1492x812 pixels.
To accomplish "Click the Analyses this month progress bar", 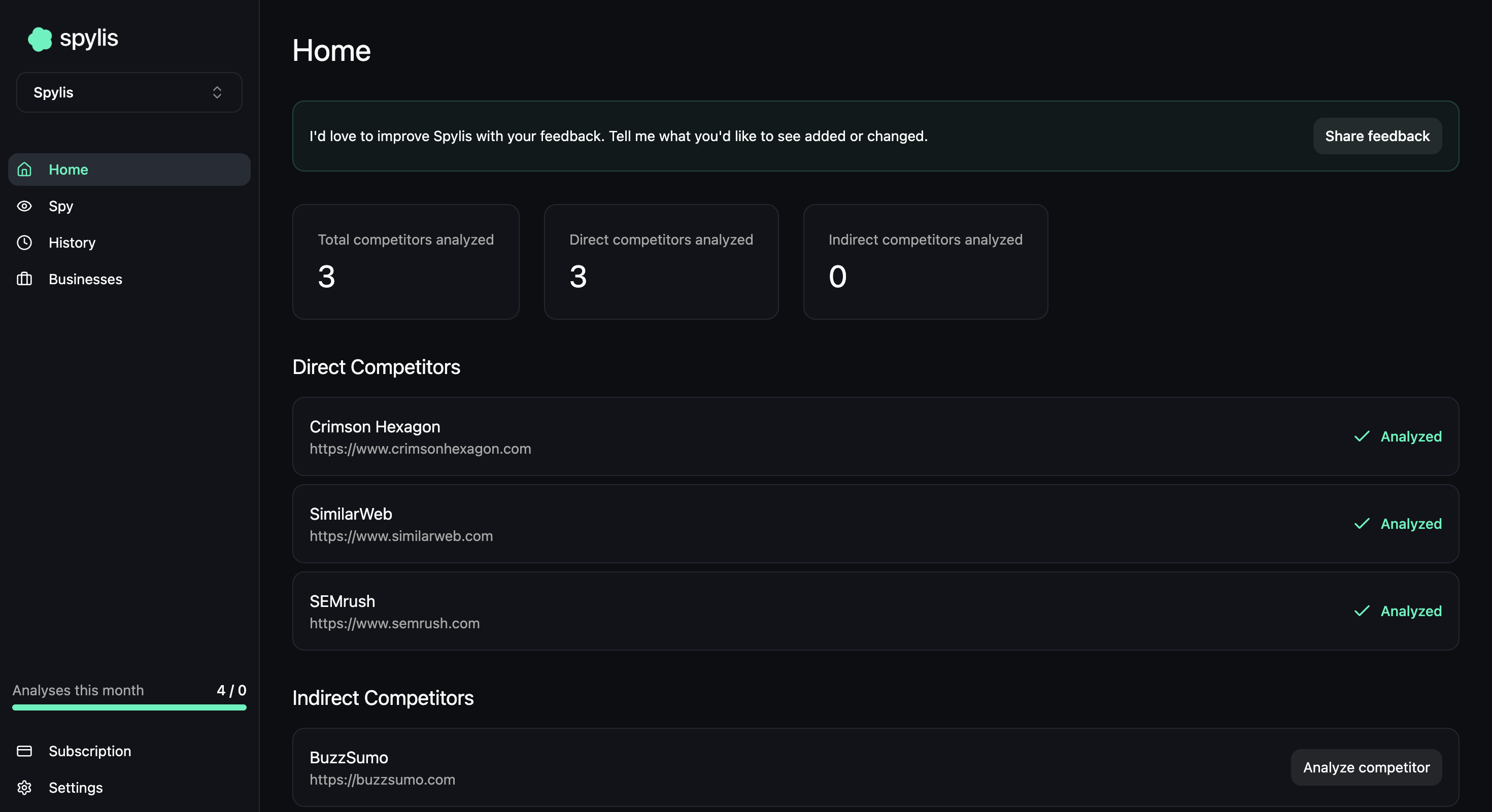I will (129, 707).
